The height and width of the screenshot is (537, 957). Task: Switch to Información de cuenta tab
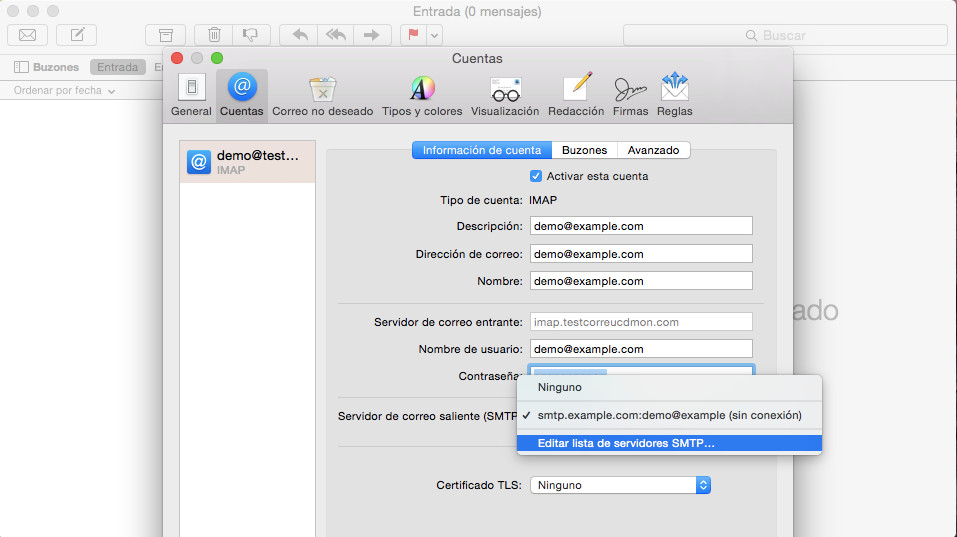(482, 150)
